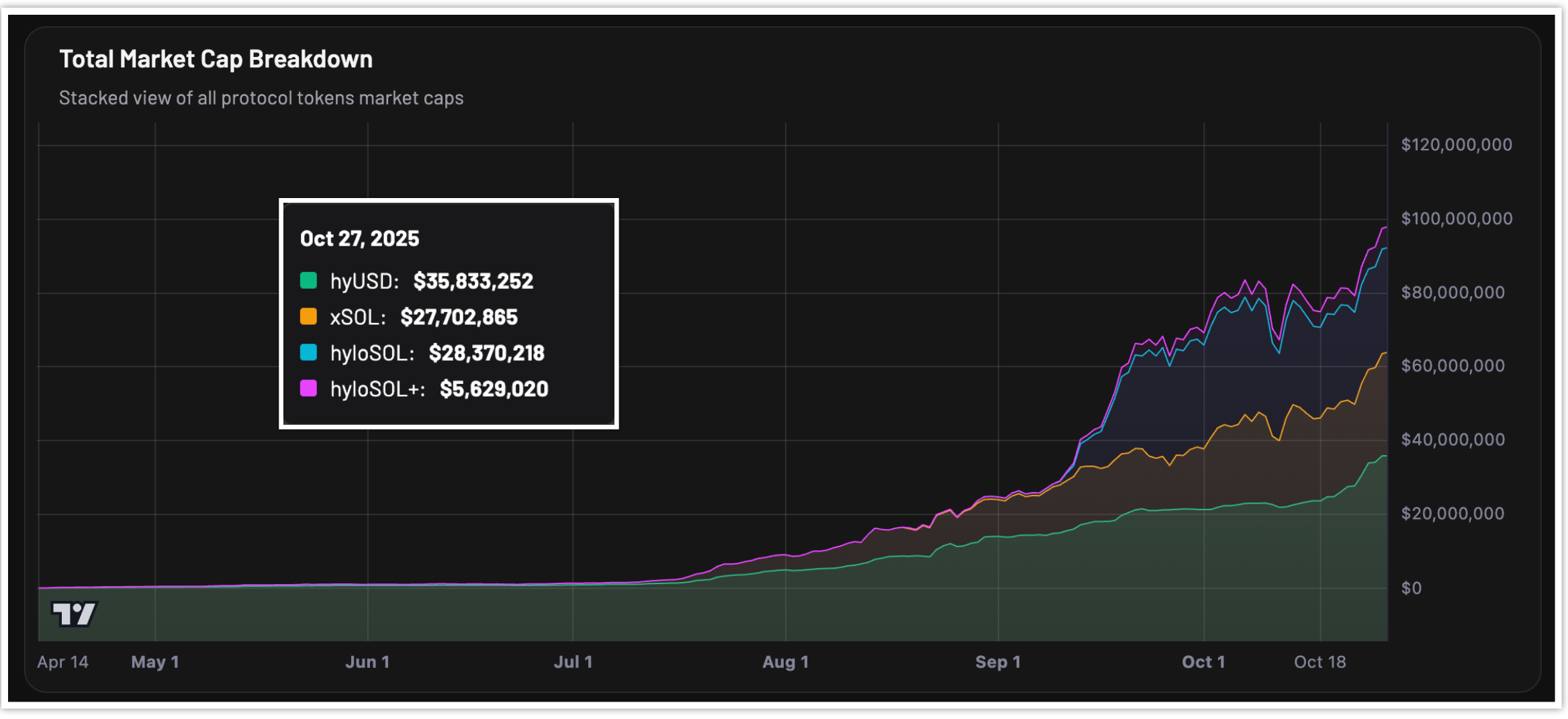Viewport: 1568px width, 719px height.
Task: Click the Oct 18 date axis label
Action: click(1320, 662)
